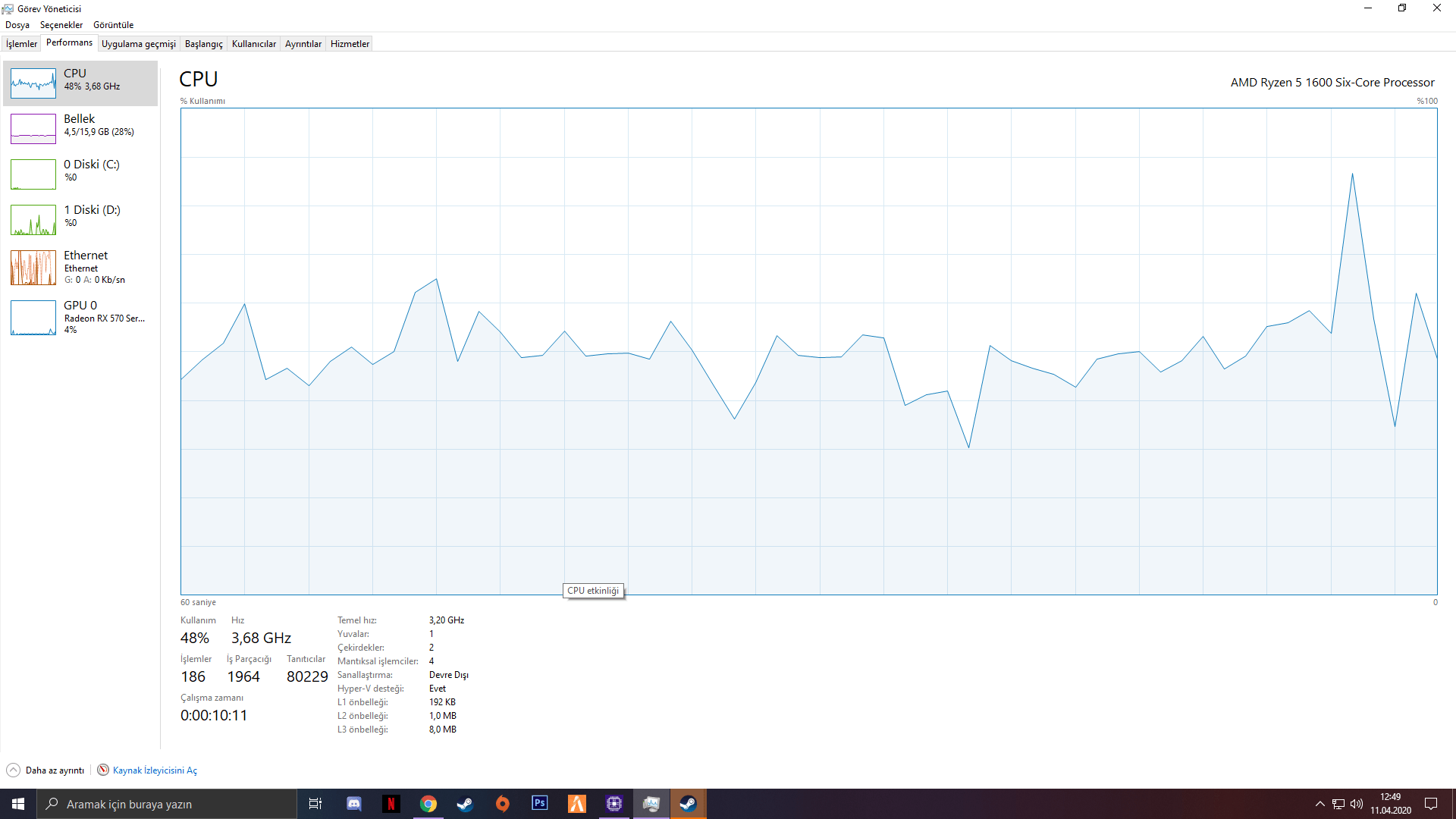Open the Seçenekler menu
1456x819 pixels.
61,25
